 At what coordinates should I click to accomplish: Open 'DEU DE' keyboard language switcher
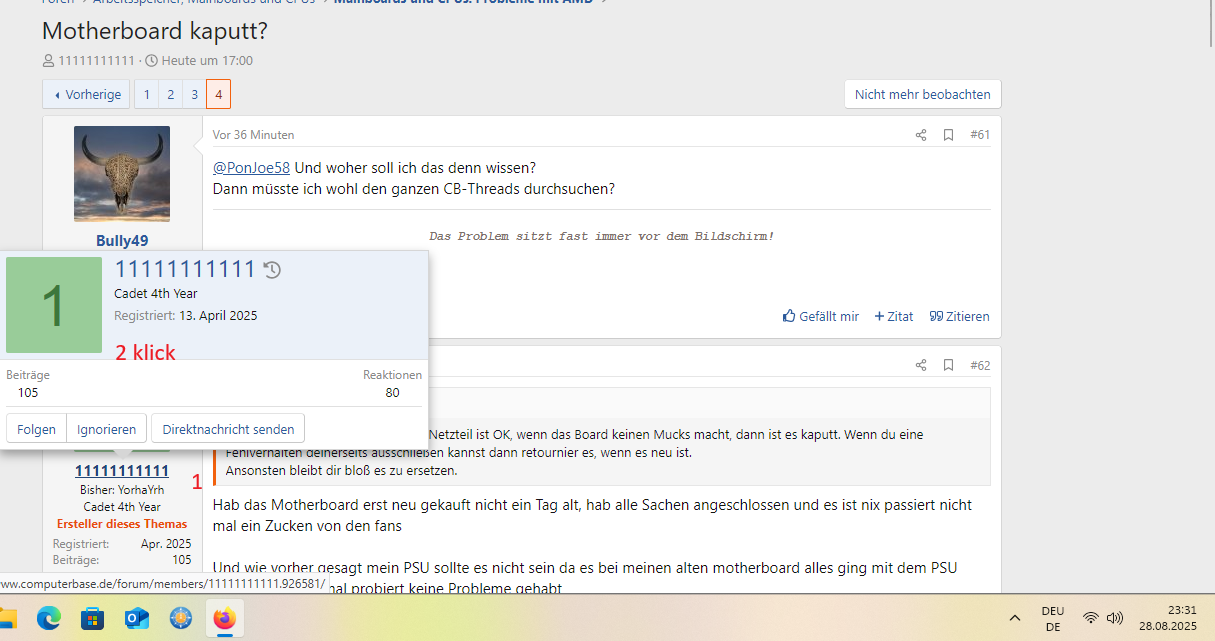tap(1053, 619)
